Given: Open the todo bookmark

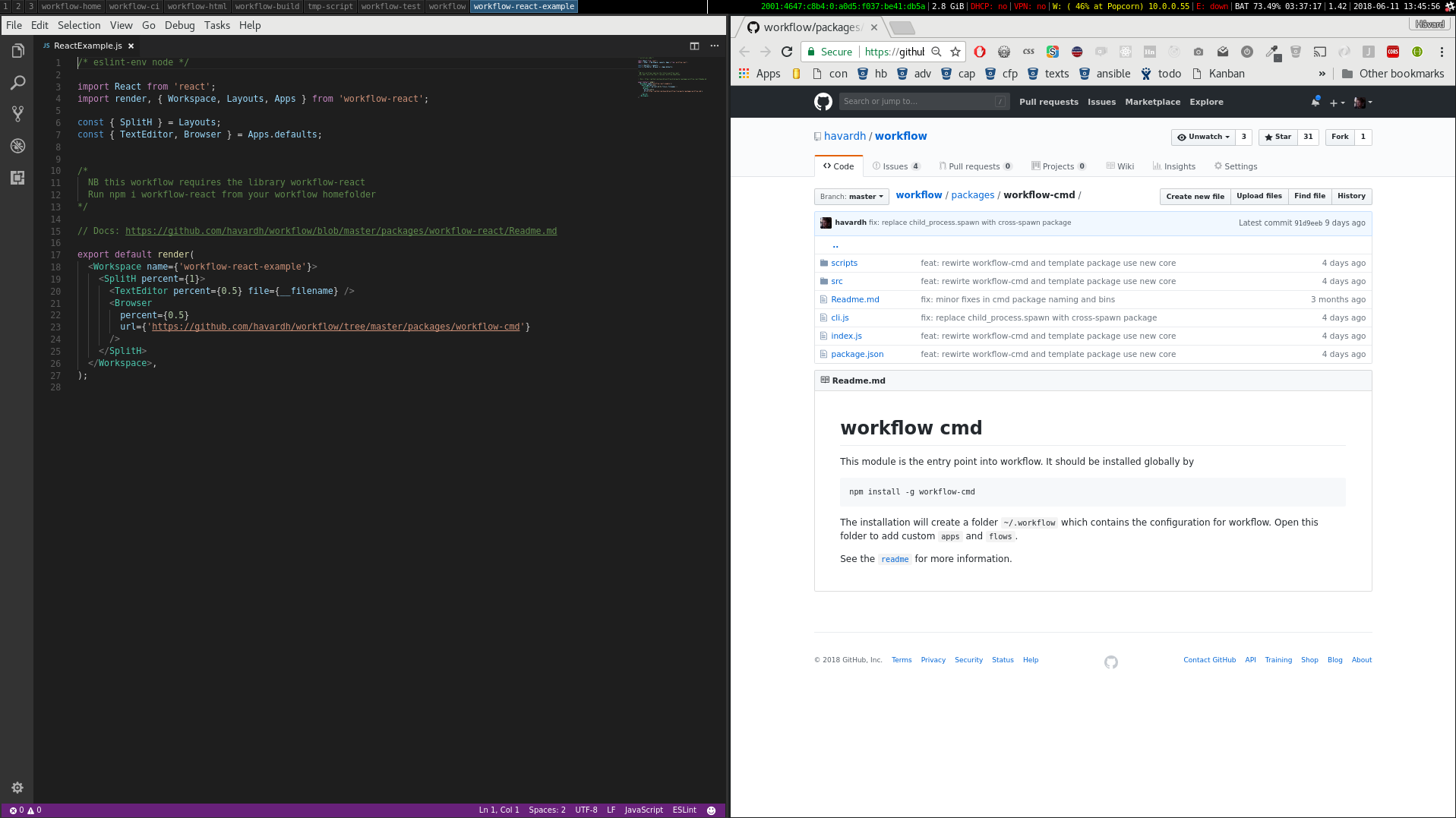Looking at the screenshot, I should tap(1161, 74).
